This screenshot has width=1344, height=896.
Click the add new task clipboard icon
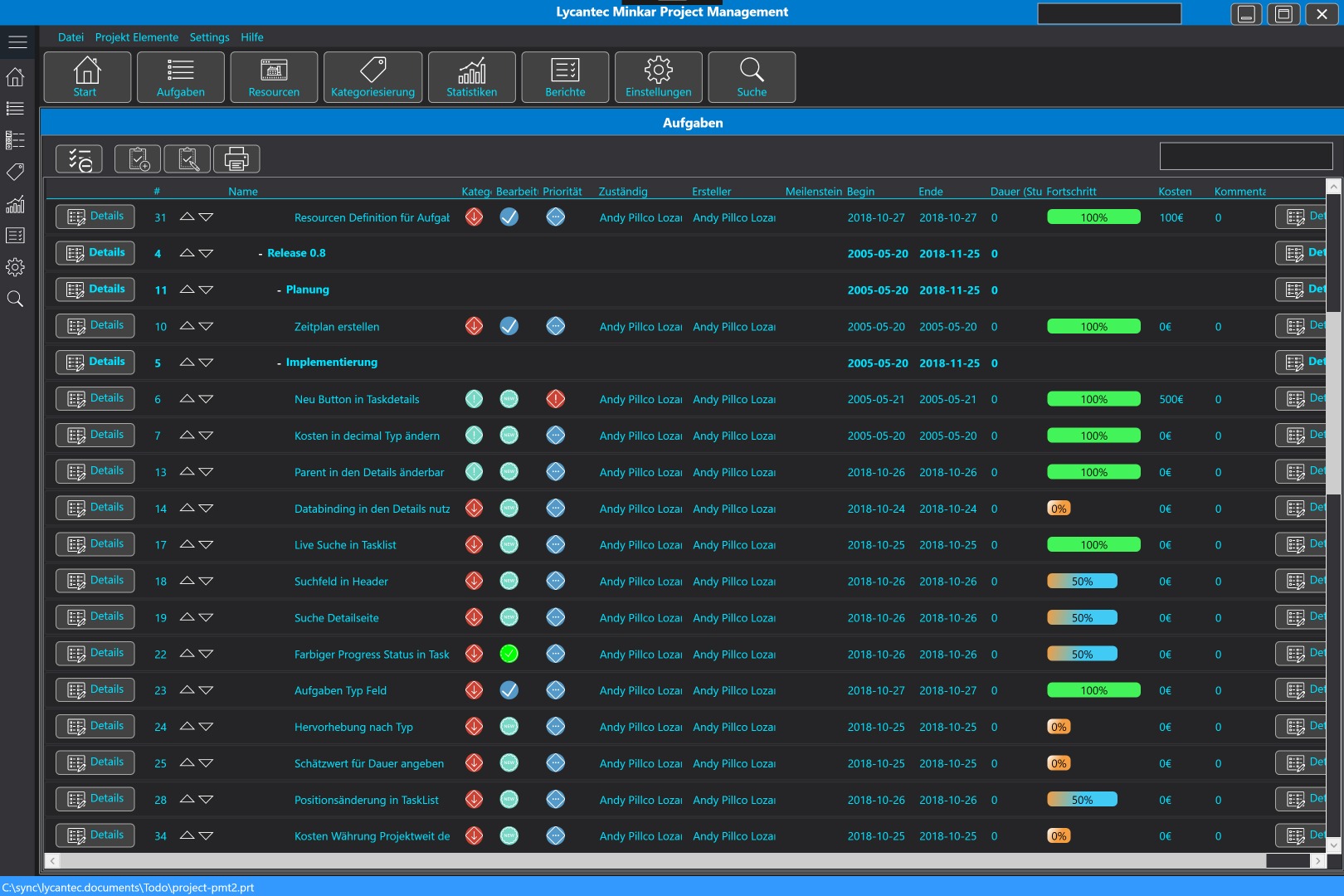tap(138, 158)
